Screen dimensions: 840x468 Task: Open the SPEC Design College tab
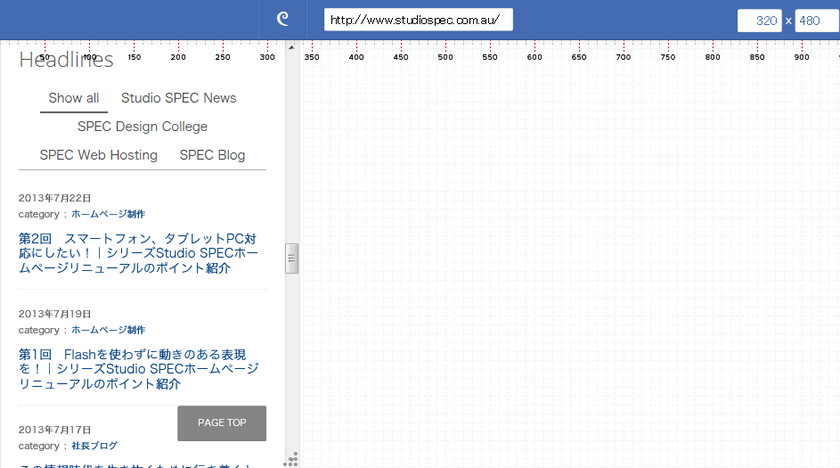[142, 127]
